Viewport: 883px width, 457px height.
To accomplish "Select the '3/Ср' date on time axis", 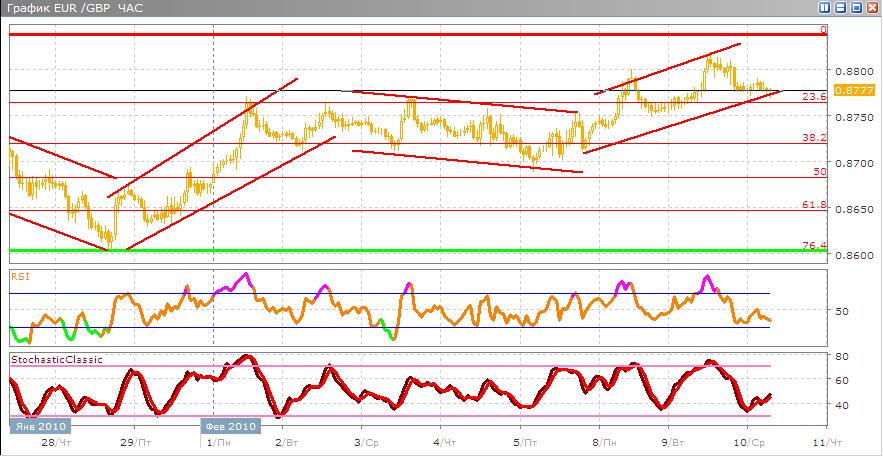I will (366, 441).
